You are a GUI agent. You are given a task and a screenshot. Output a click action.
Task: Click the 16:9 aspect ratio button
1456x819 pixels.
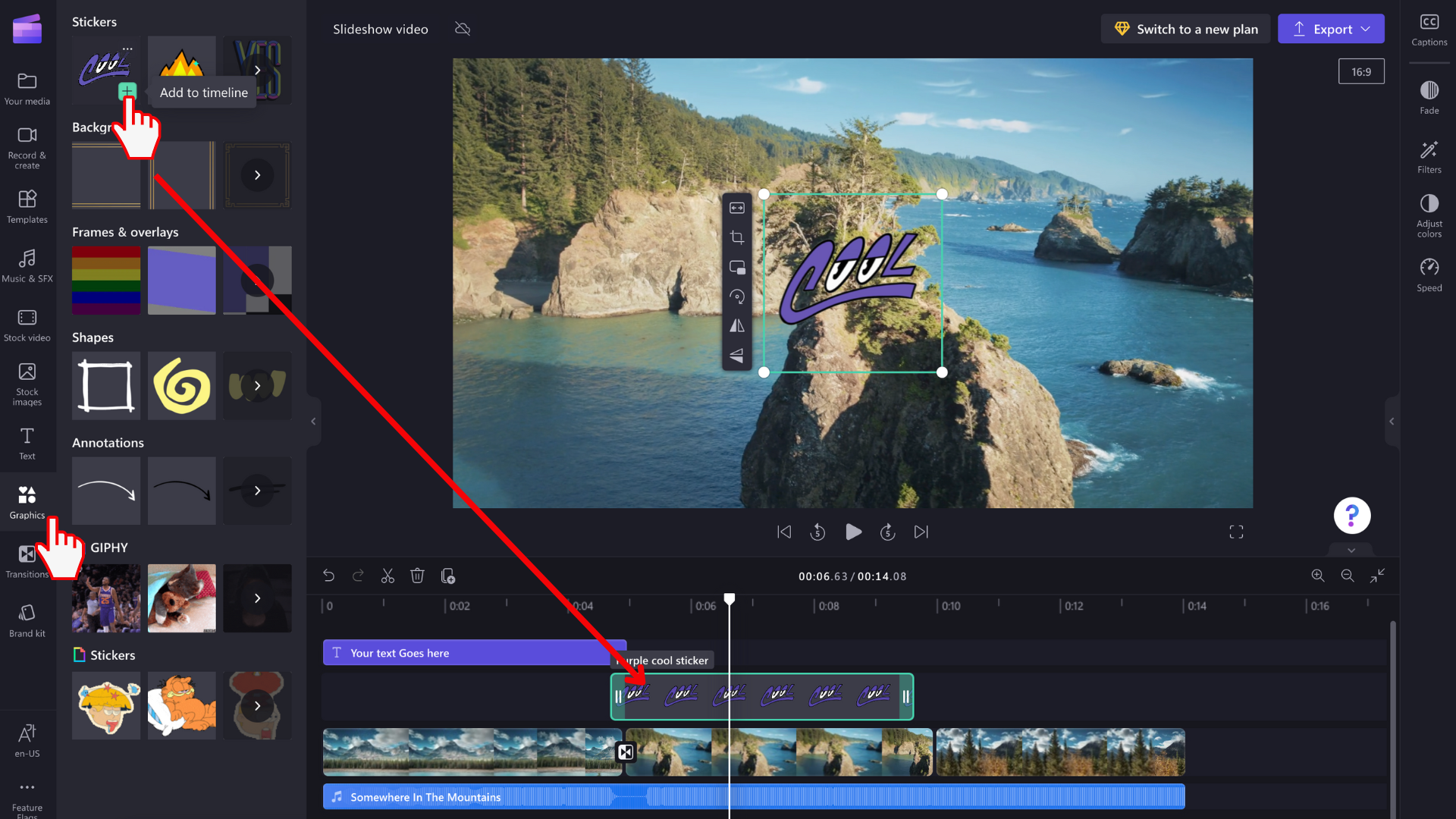[1360, 72]
